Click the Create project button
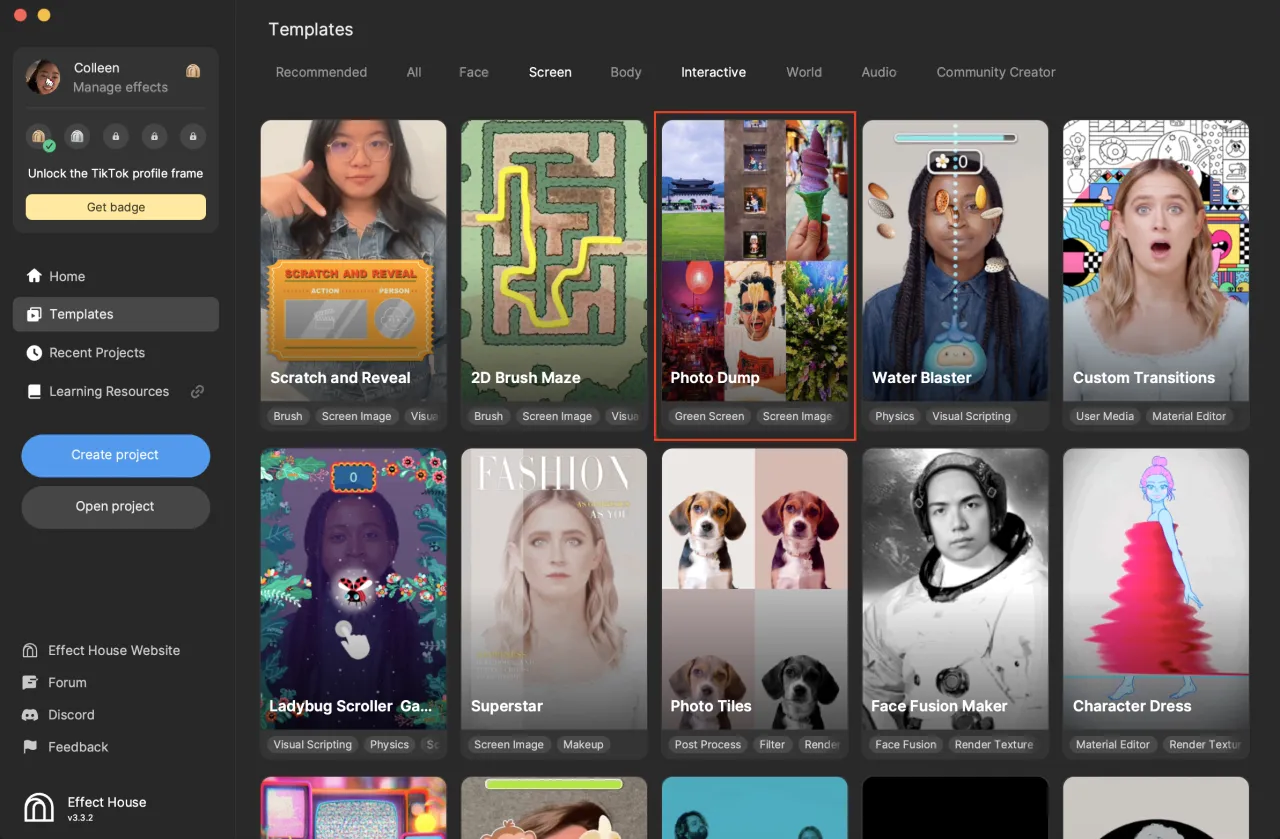1280x839 pixels. 115,455
